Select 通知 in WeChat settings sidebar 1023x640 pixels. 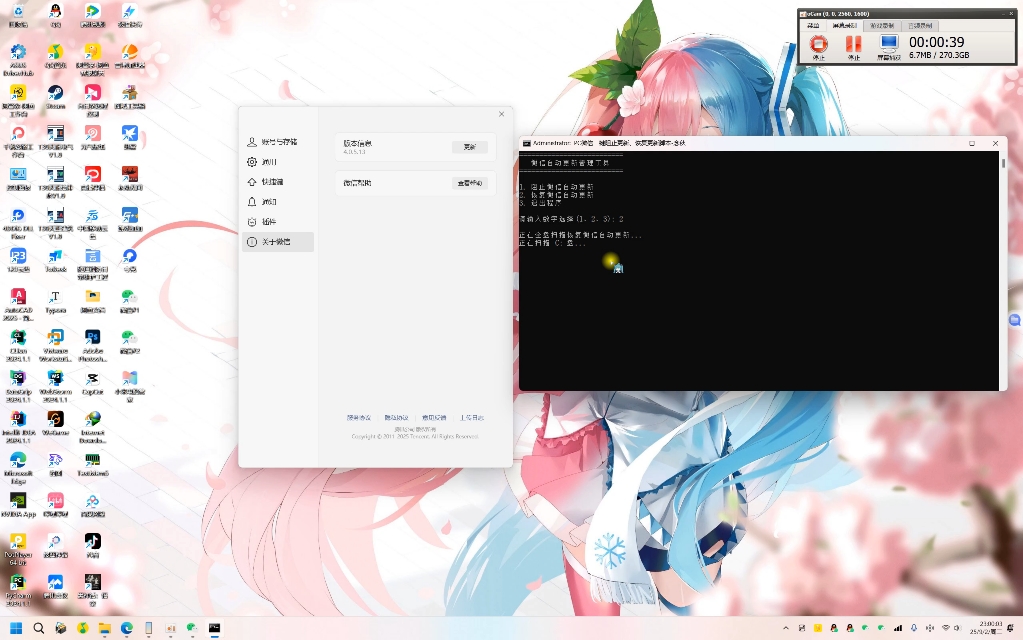277,202
